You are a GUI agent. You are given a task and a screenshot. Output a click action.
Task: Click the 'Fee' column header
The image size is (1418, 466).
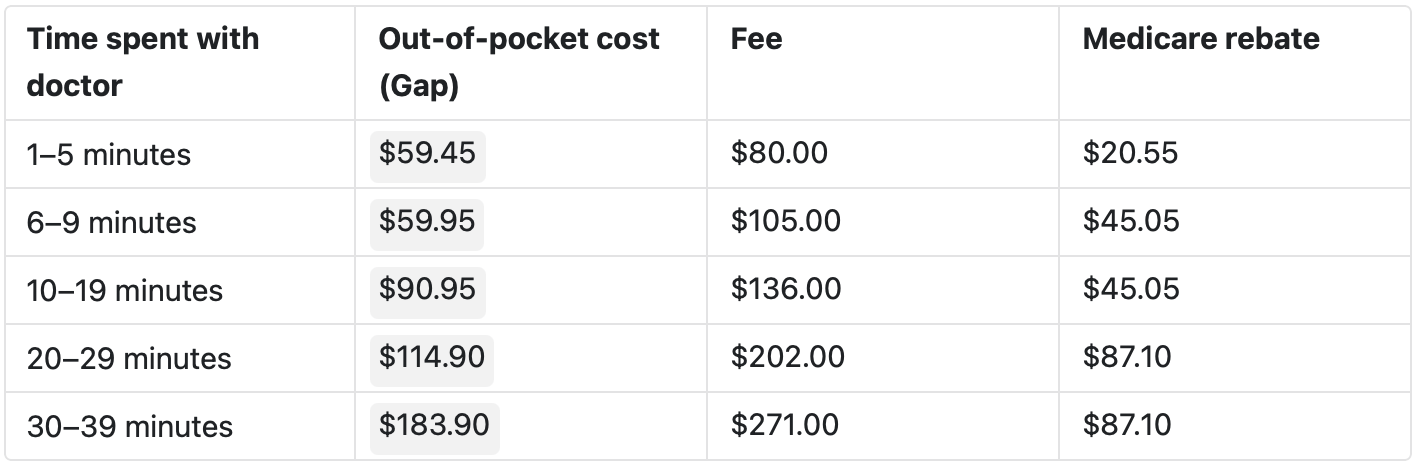click(756, 40)
